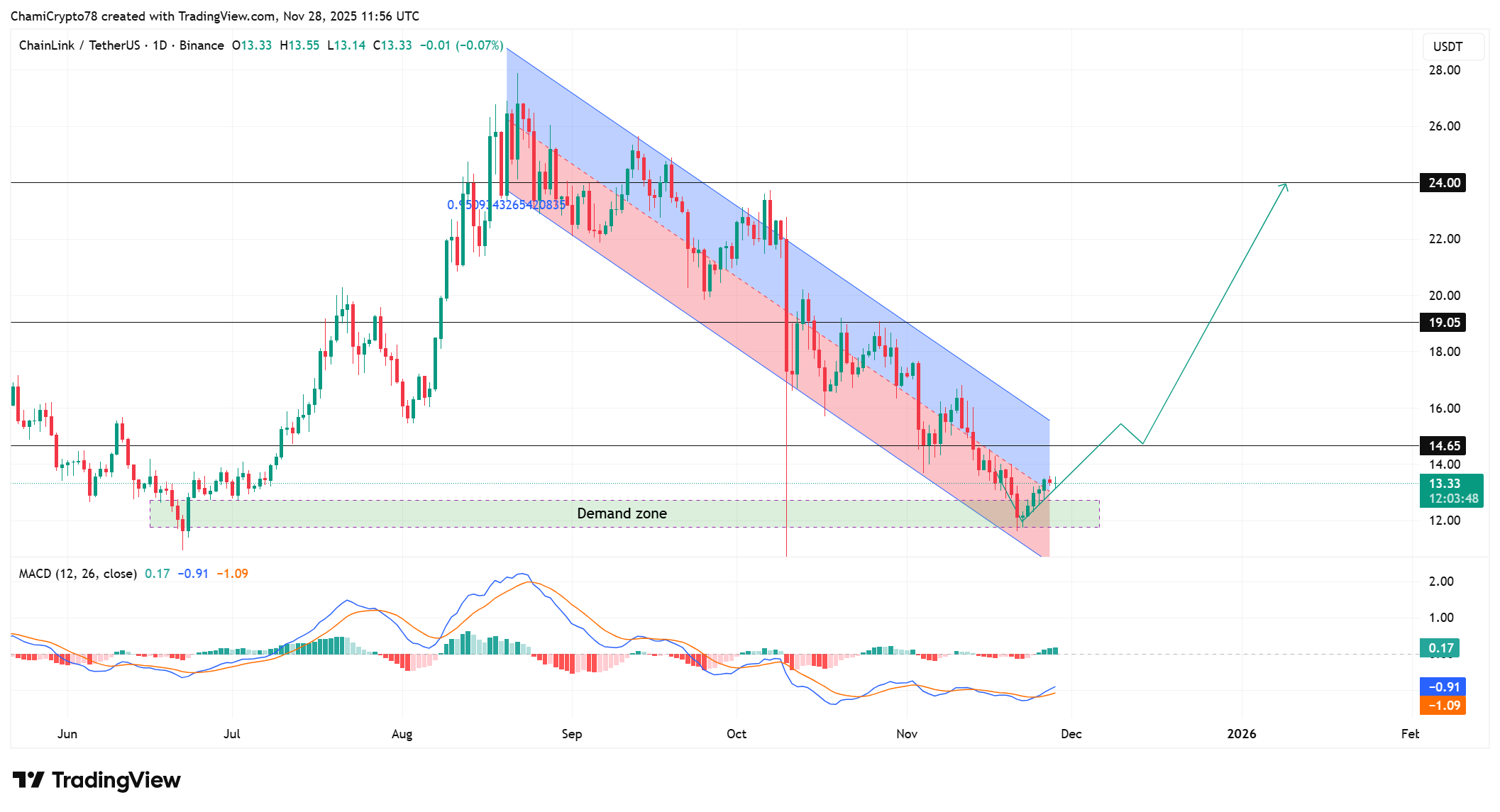
Task: Click the TradingView logo icon
Action: tap(29, 779)
